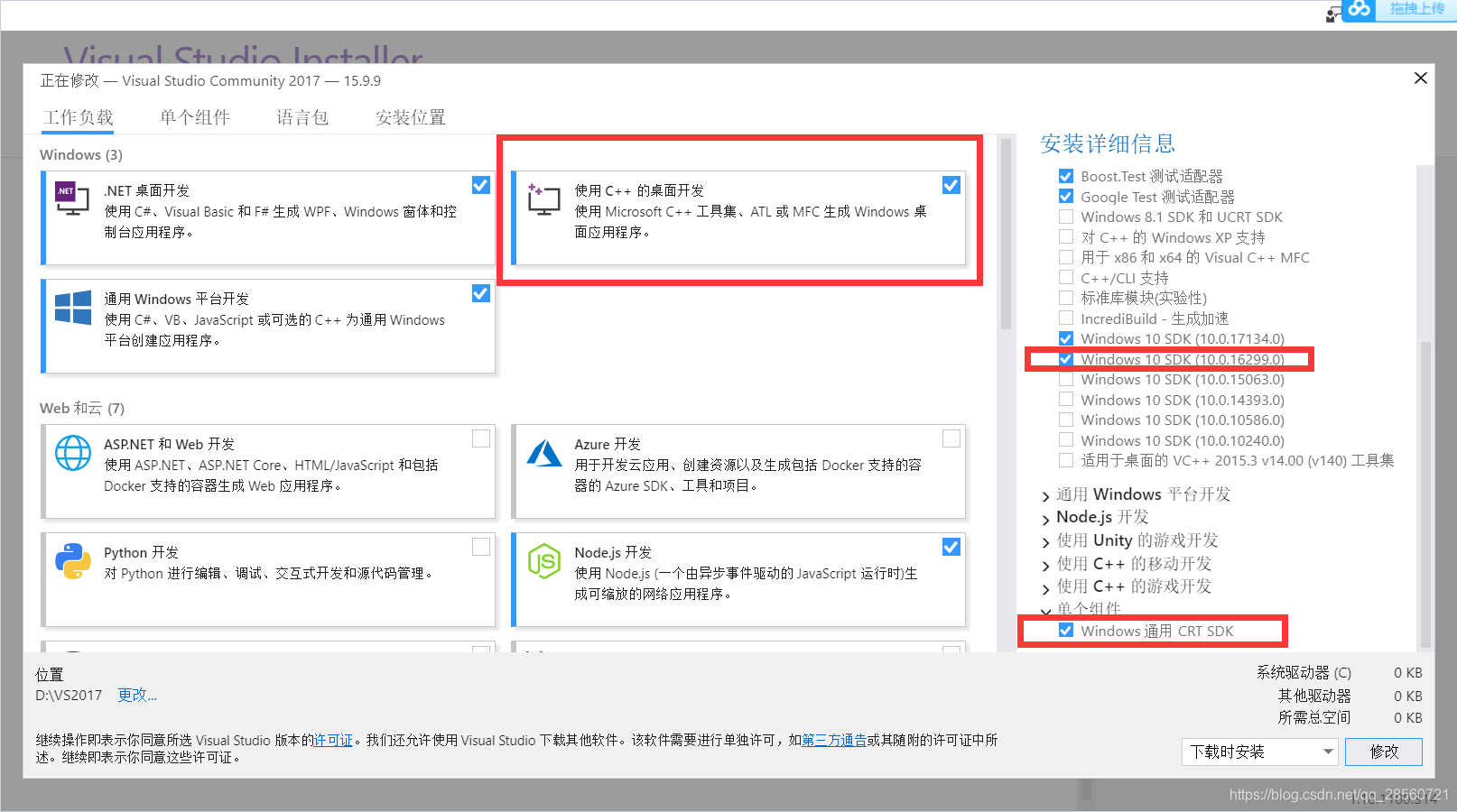Uncheck Windows 通用 CRT SDK component
The image size is (1457, 812).
[x=1066, y=631]
